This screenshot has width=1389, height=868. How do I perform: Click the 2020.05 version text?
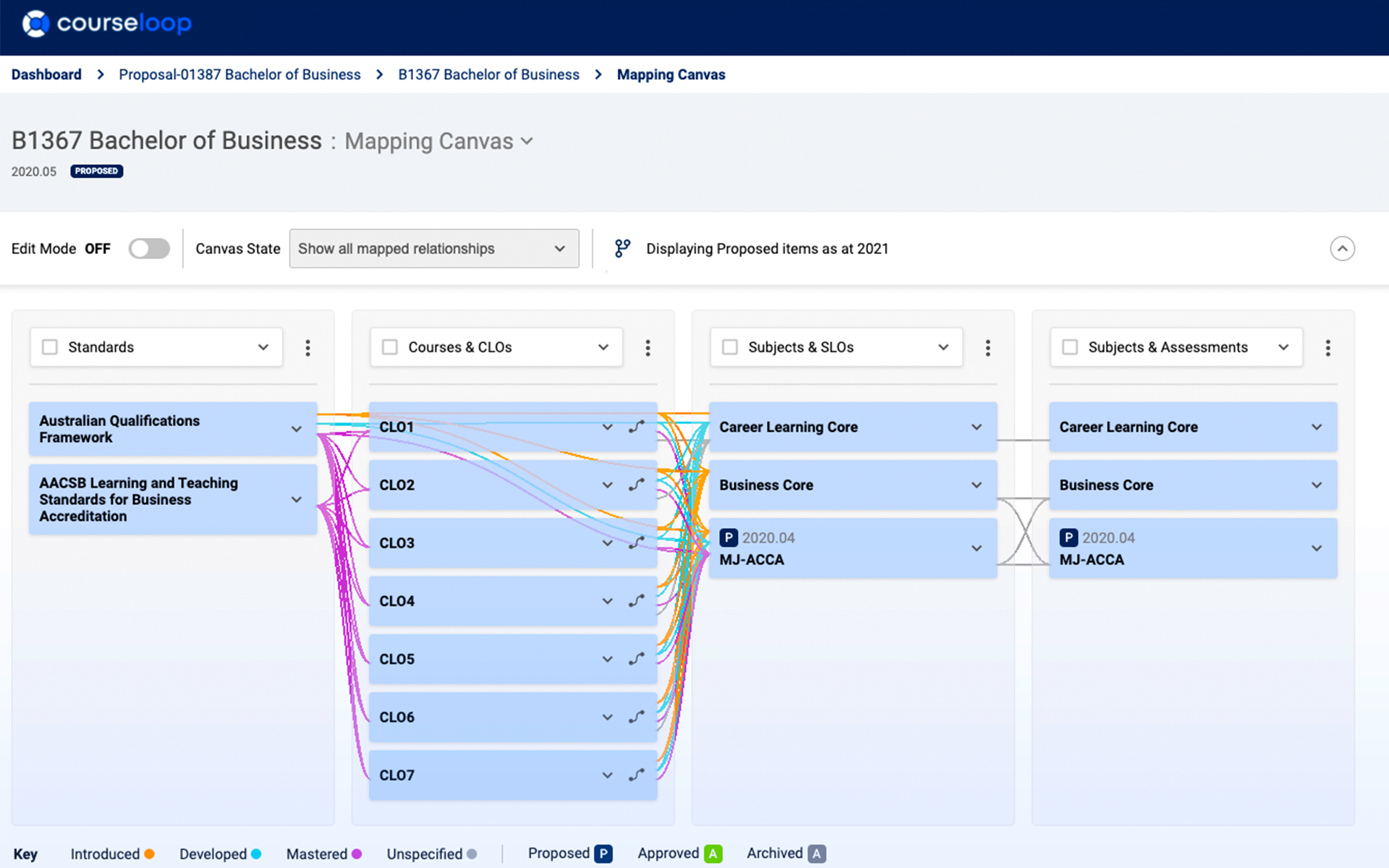(34, 171)
